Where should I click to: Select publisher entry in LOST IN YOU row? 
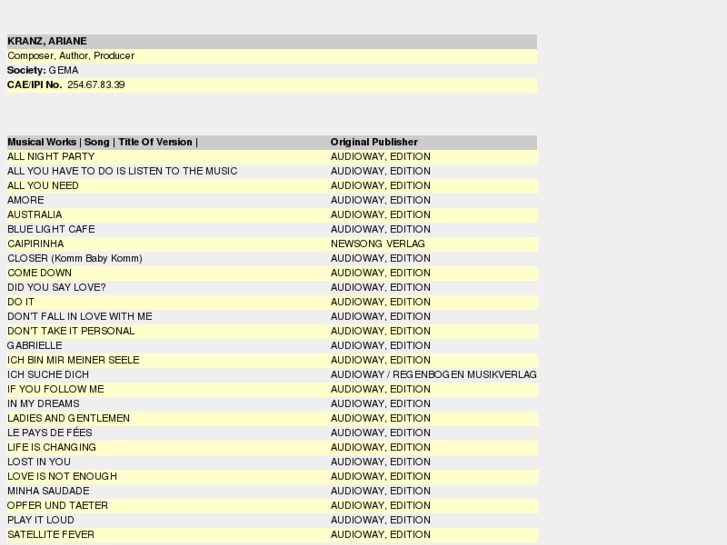381,462
